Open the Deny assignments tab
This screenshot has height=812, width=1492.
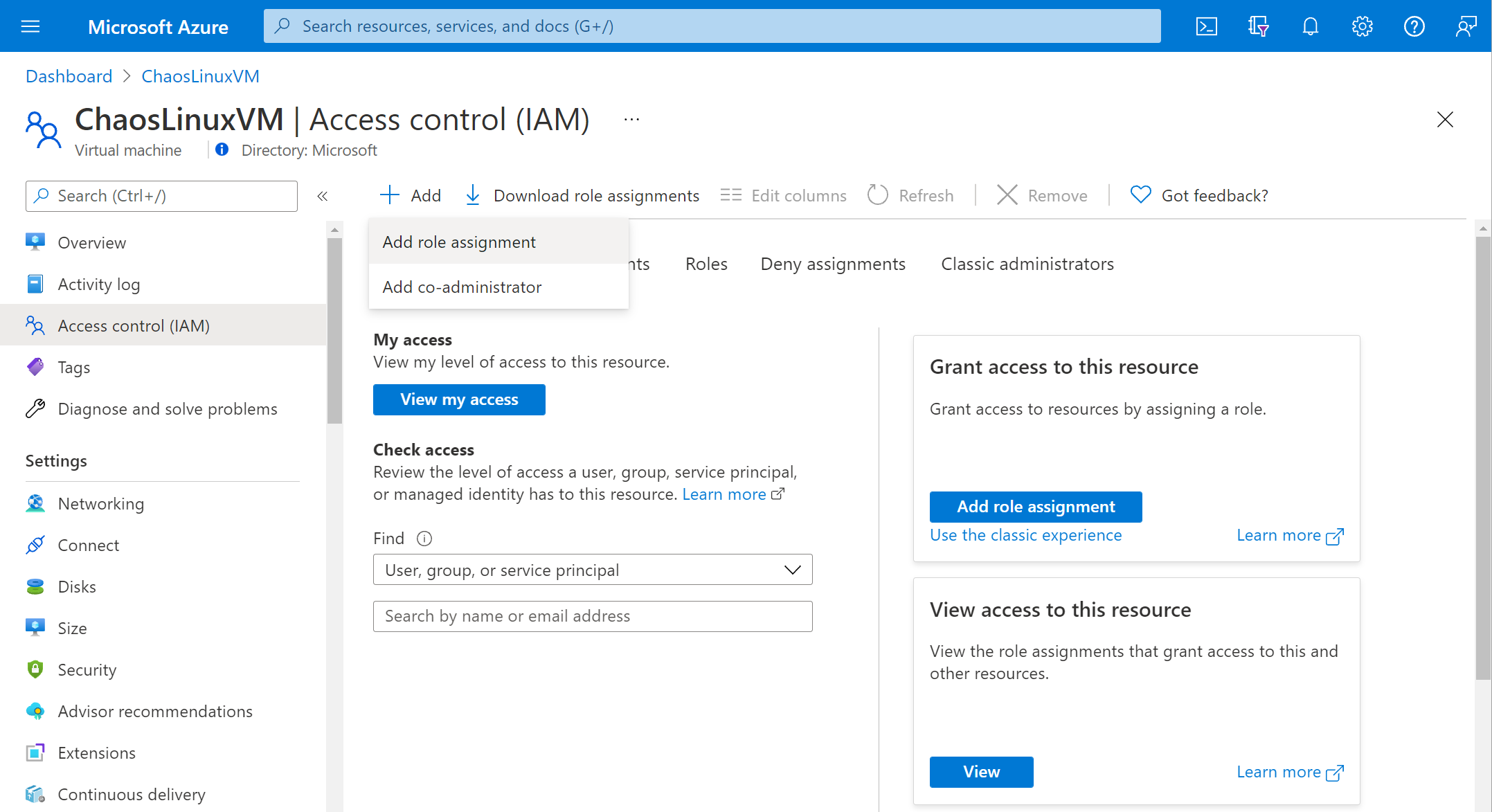832,263
